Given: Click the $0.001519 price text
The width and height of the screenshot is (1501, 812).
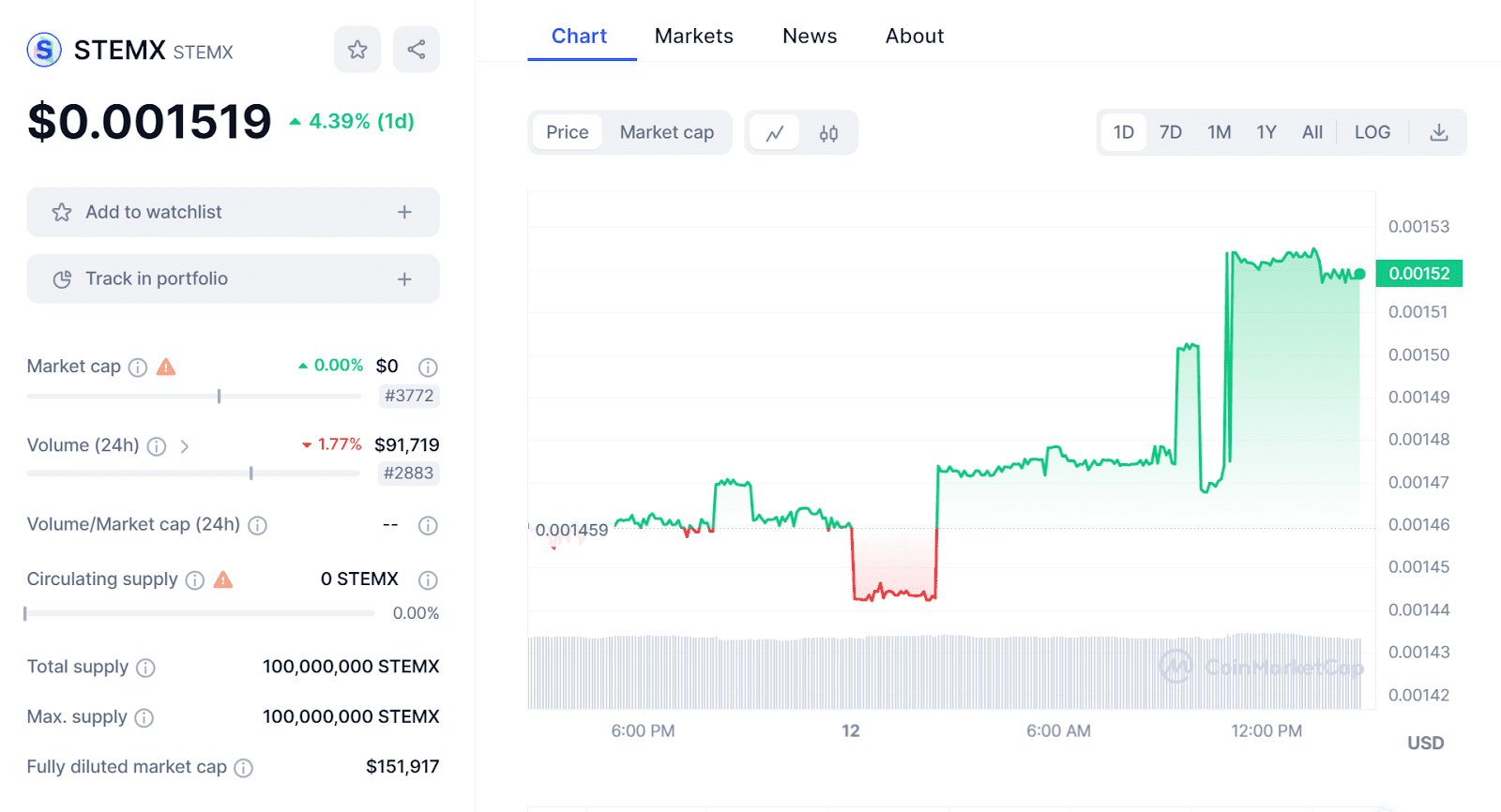Looking at the screenshot, I should tap(149, 122).
